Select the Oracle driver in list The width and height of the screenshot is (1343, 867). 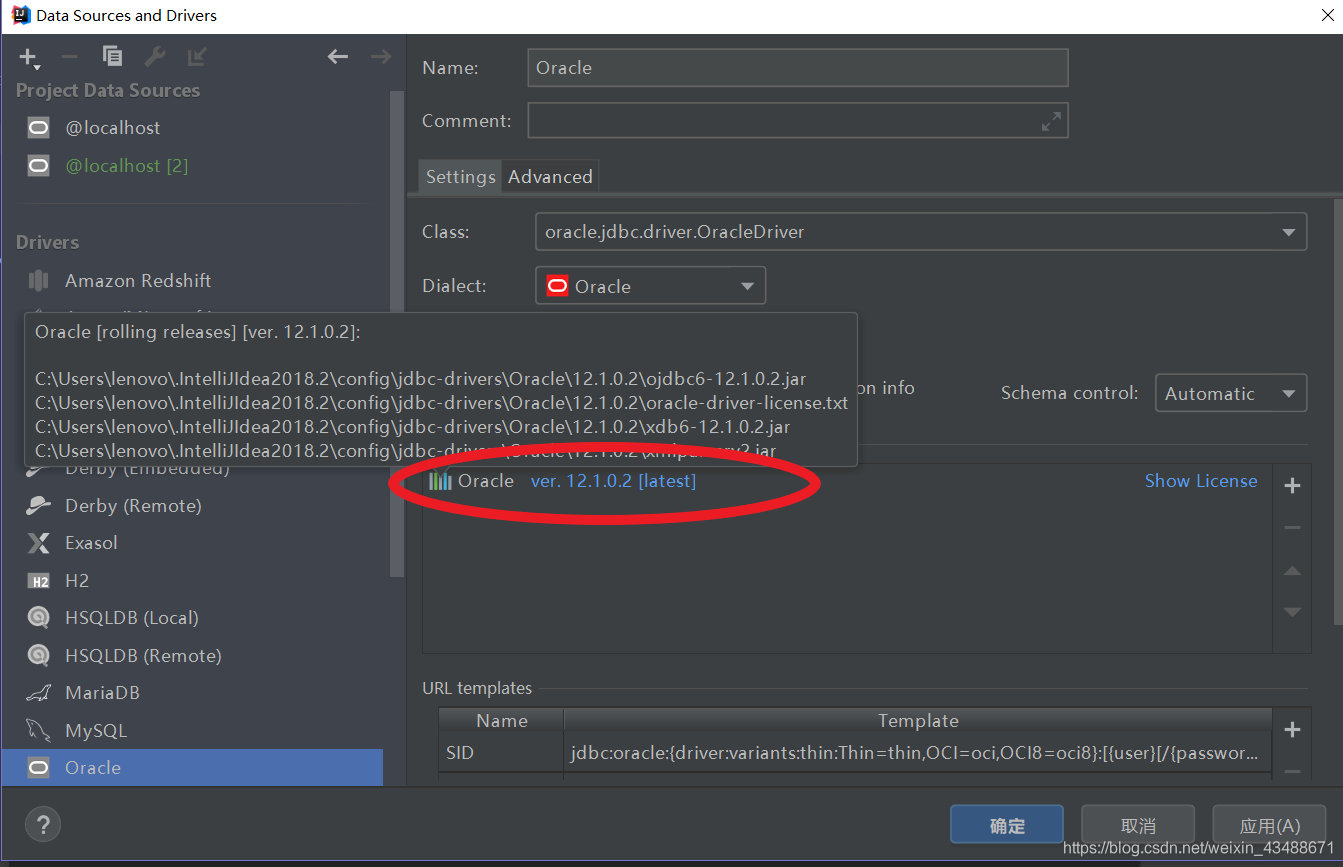(x=192, y=768)
